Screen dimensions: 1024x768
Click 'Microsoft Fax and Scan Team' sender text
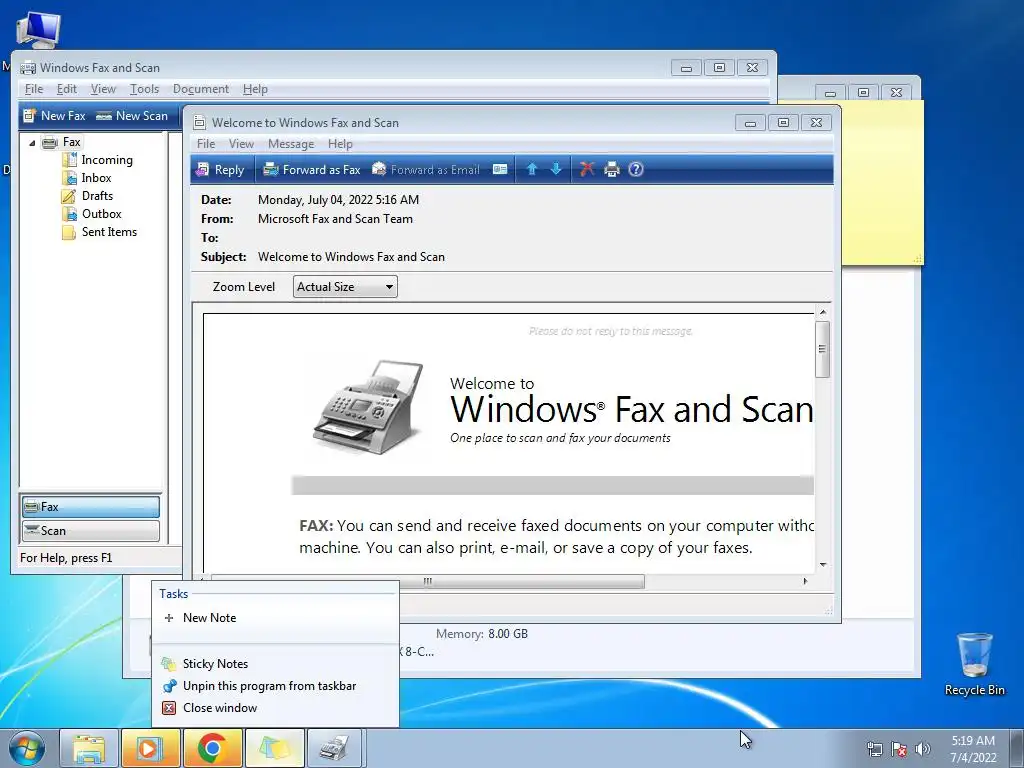335,219
